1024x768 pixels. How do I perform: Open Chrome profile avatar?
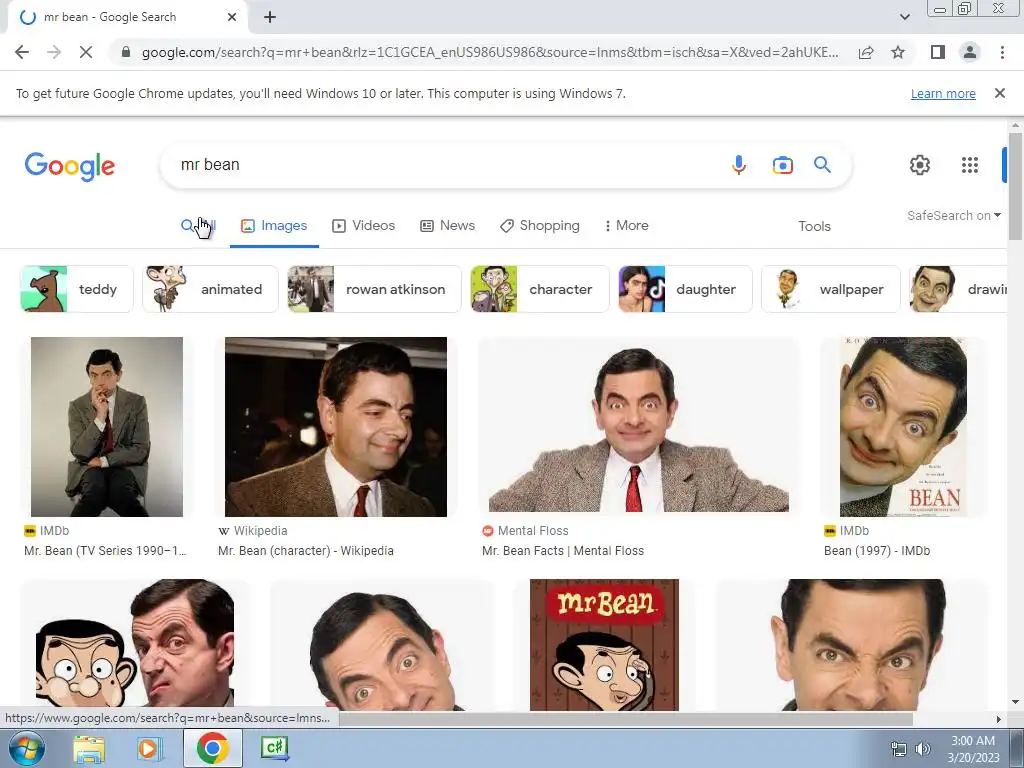pos(970,52)
